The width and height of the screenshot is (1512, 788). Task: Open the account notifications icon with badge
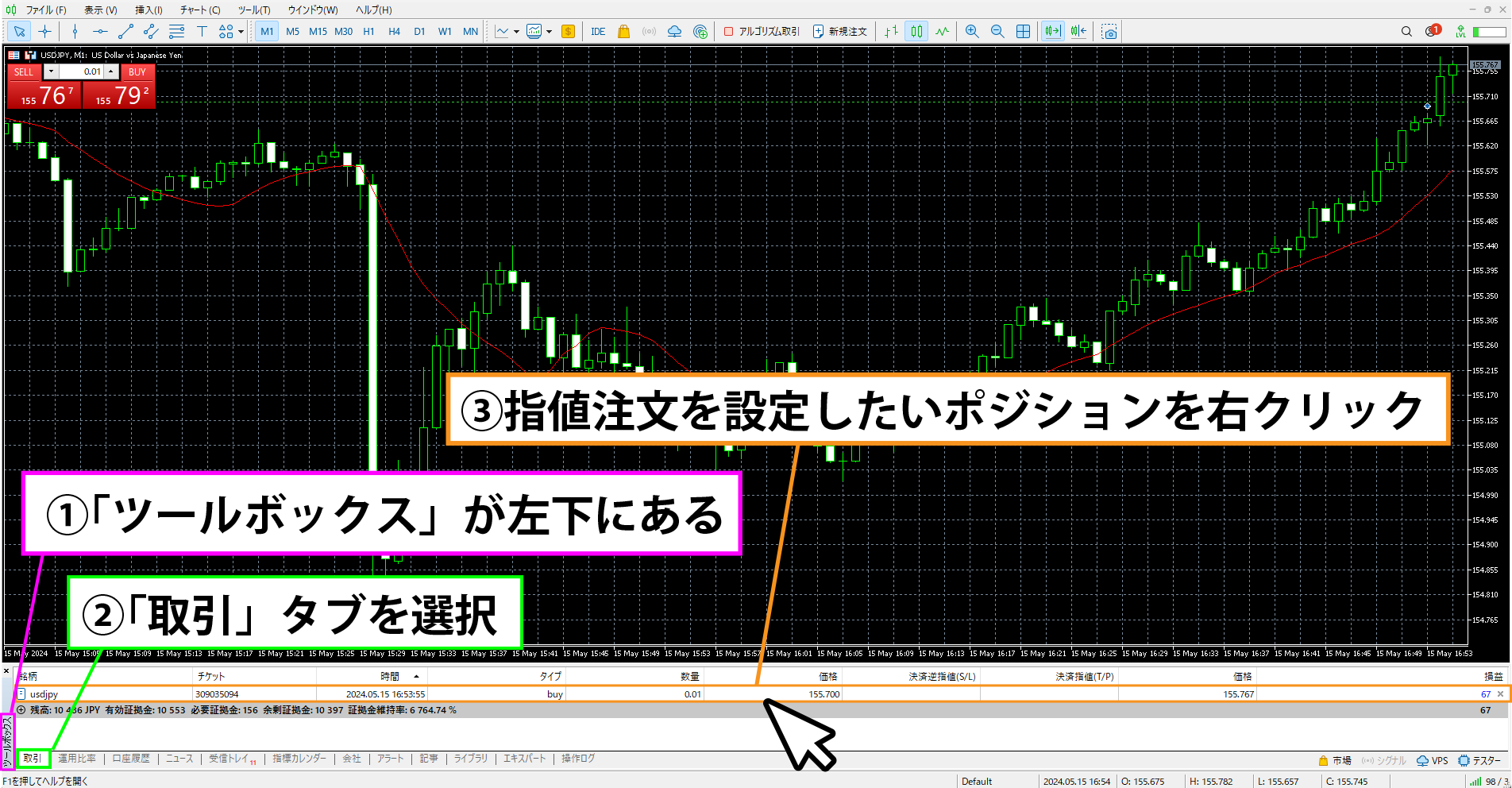pos(1433,31)
